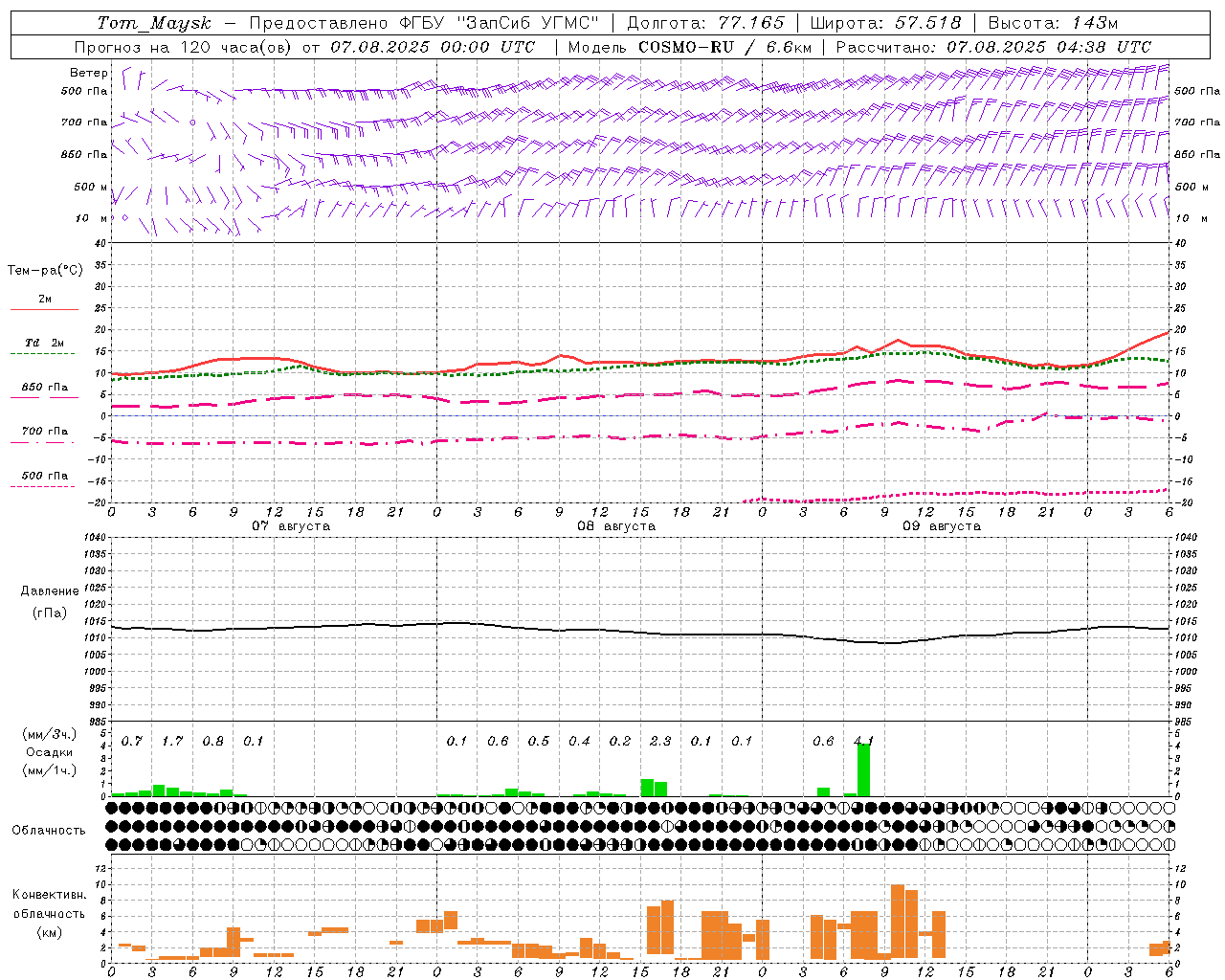The image size is (1225, 980).
Task: Select the Облачность cloud cover label
Action: [49, 831]
